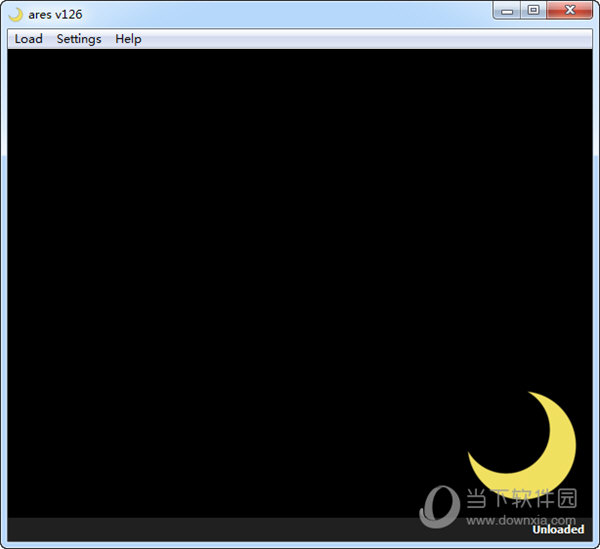Click the www.downxia.com watermark text

[x=521, y=520]
